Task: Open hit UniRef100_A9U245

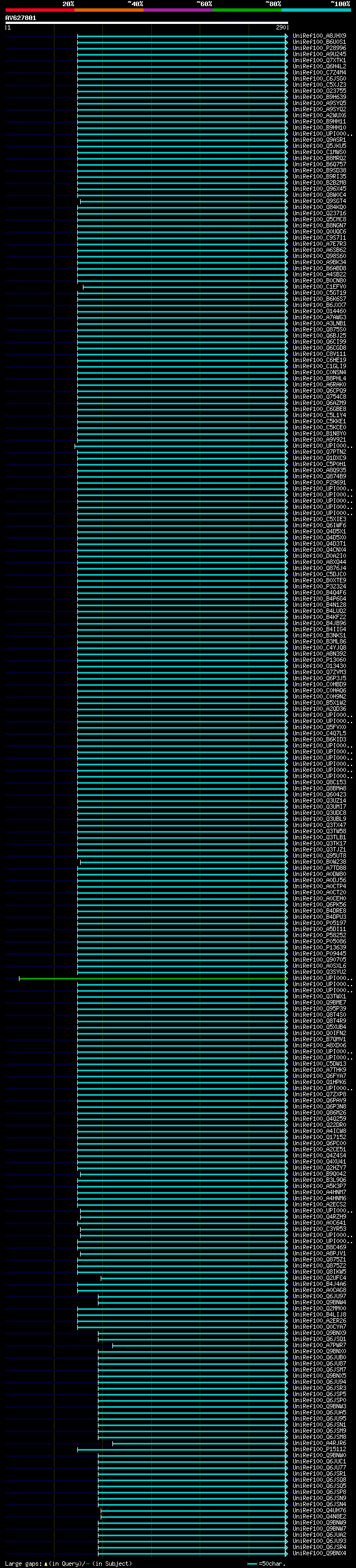Action: [x=319, y=54]
